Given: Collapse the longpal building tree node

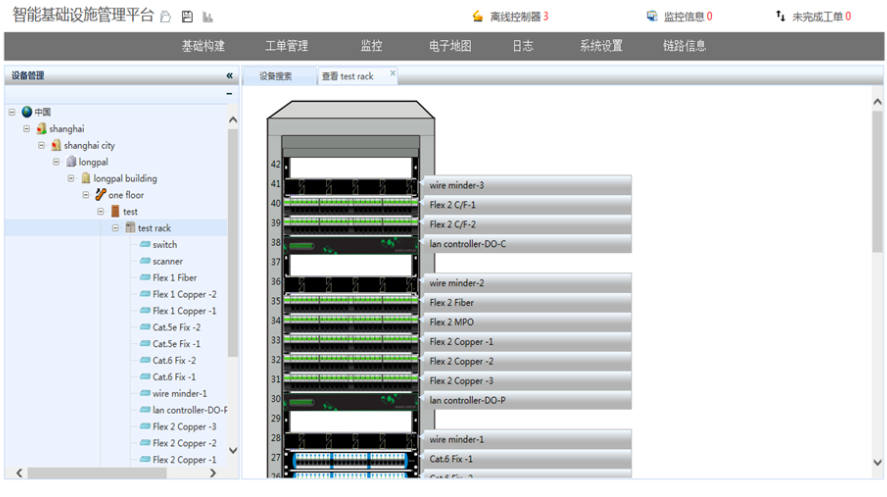Looking at the screenshot, I should click(x=72, y=178).
